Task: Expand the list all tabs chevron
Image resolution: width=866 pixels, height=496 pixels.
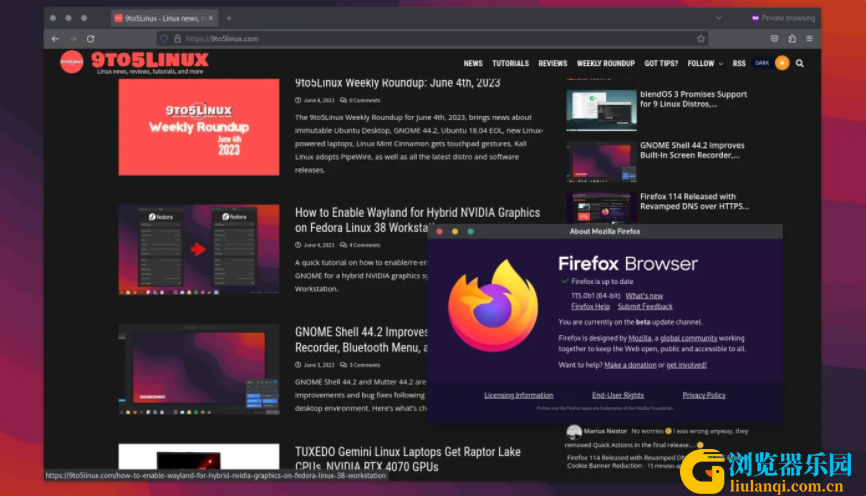Action: click(x=719, y=18)
